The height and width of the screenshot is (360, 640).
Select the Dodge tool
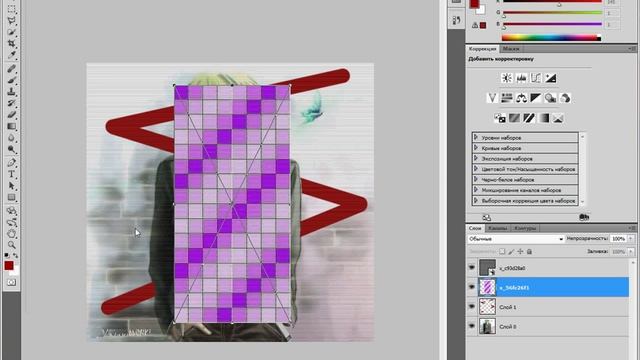pos(11,149)
